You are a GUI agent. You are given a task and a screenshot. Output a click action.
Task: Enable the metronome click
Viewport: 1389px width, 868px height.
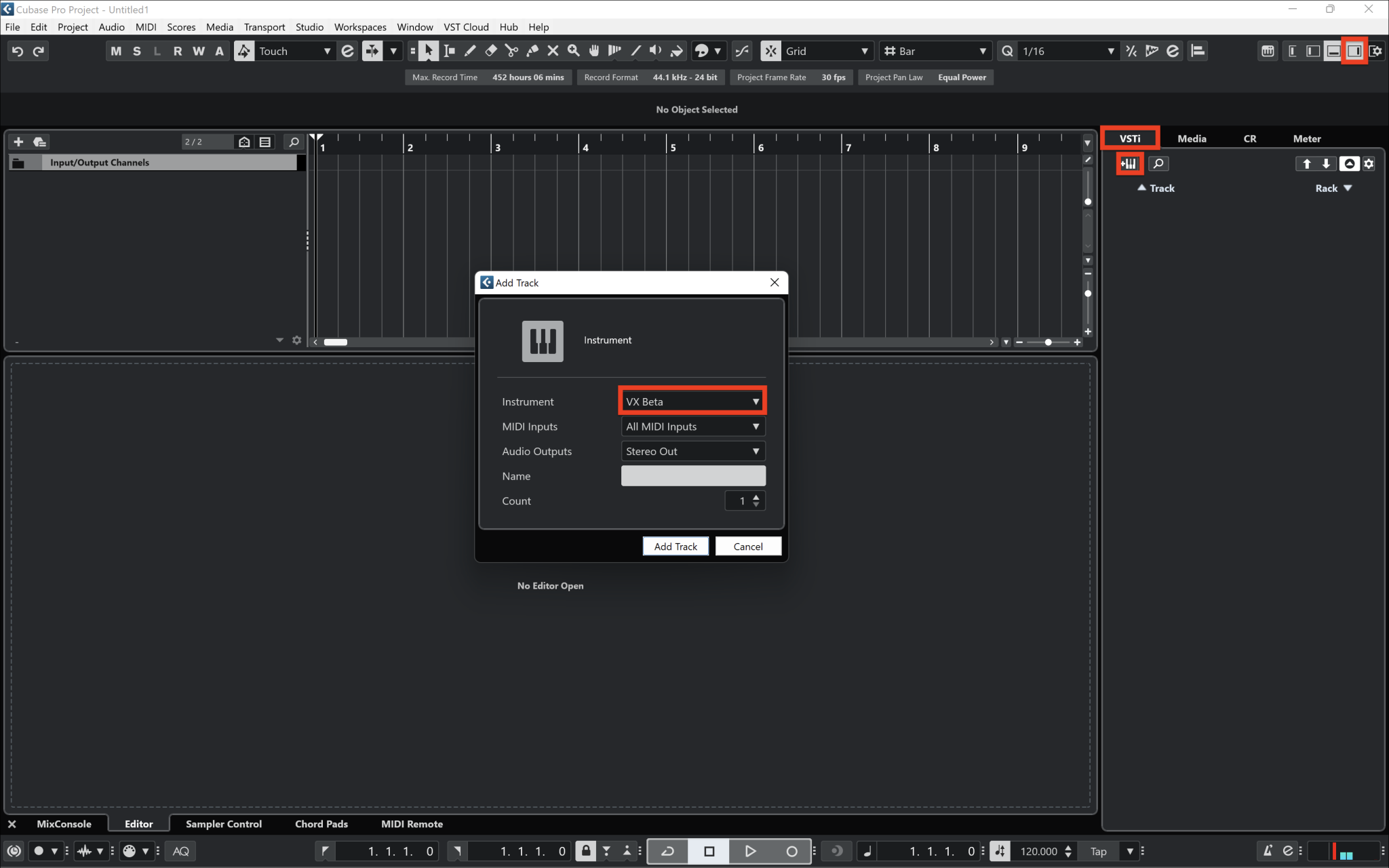1267,851
